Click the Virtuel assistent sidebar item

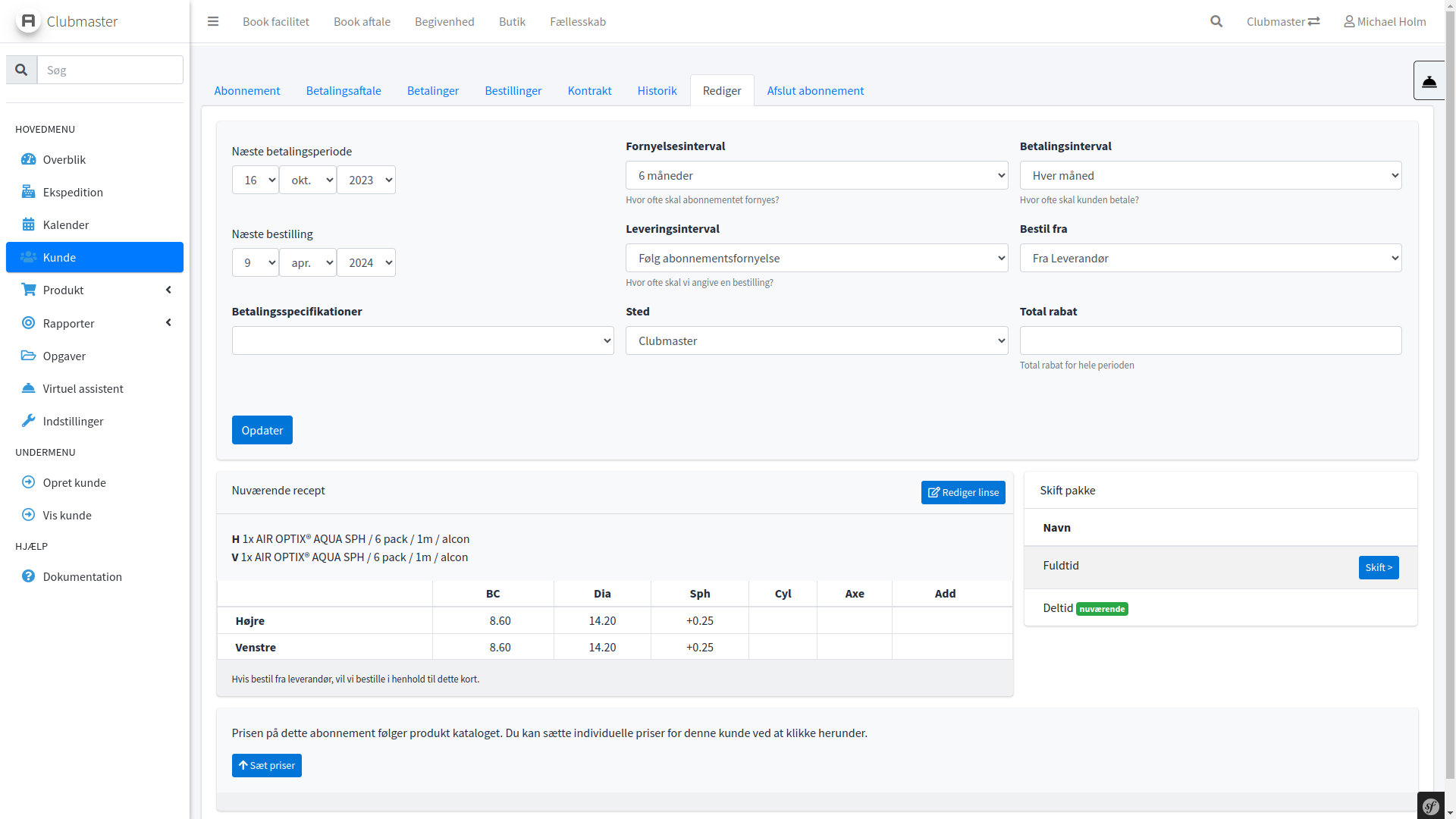click(x=83, y=388)
